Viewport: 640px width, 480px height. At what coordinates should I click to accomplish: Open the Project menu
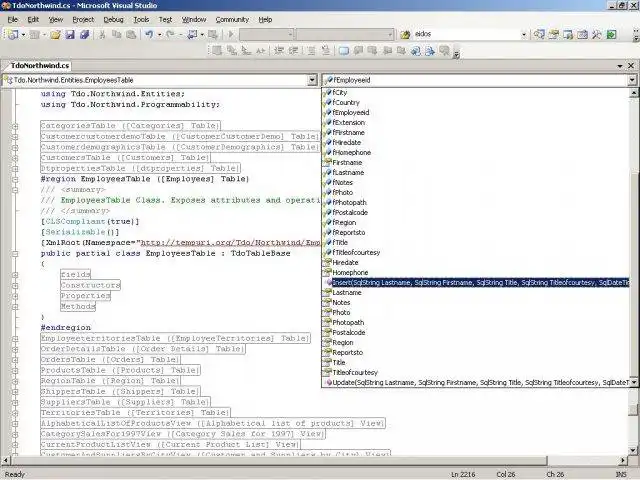83,20
